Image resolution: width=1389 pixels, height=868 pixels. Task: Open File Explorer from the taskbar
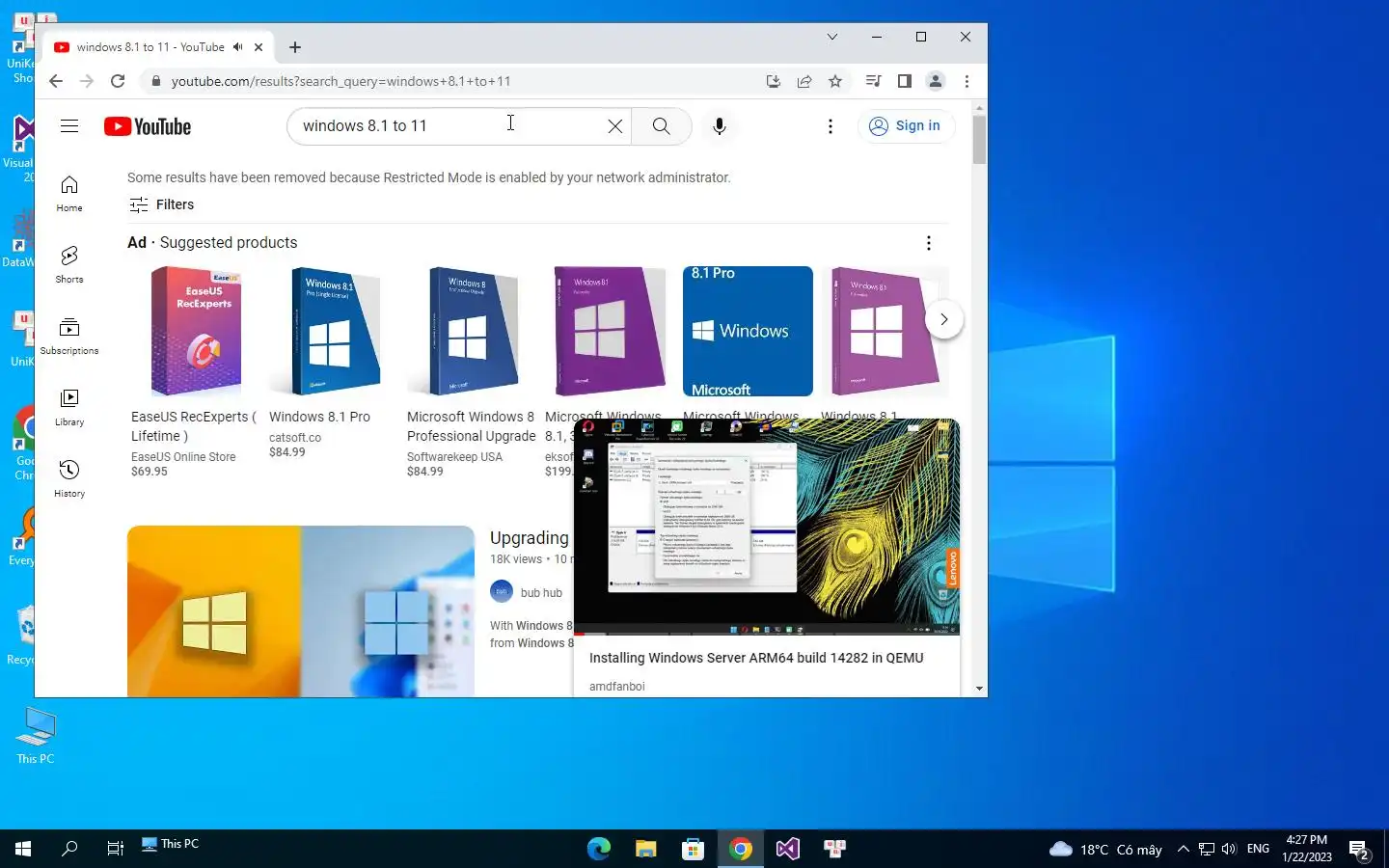tap(646, 849)
